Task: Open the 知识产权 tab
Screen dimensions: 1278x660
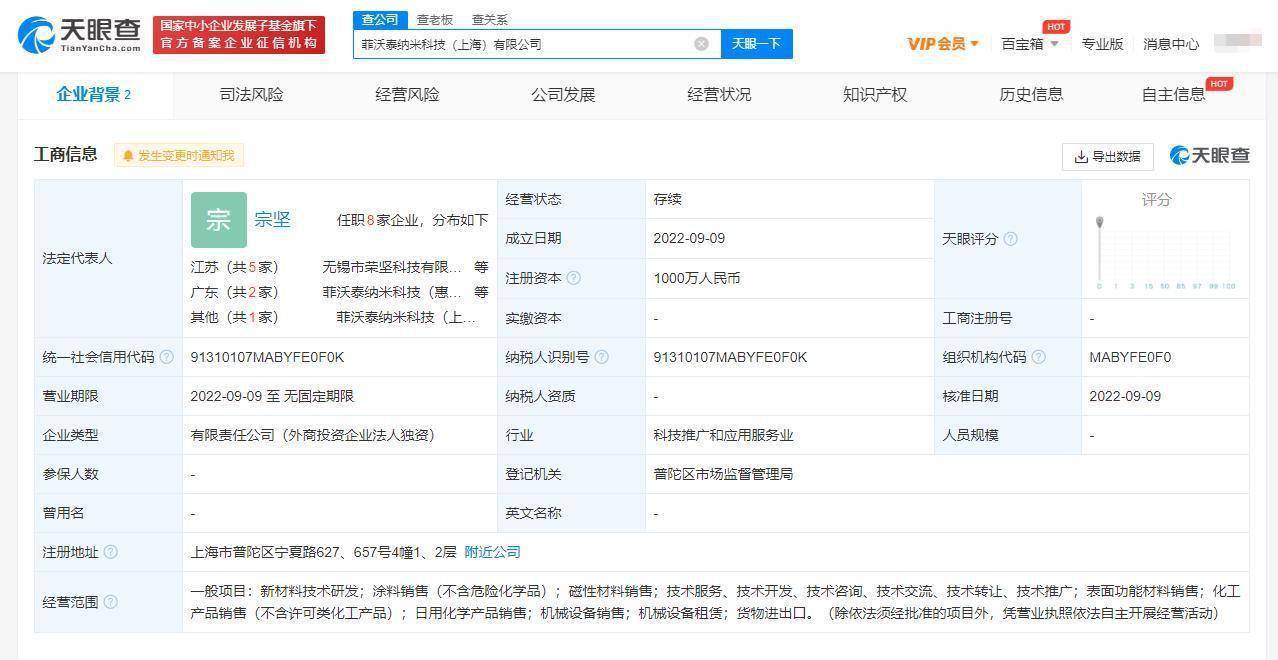Action: [x=873, y=94]
